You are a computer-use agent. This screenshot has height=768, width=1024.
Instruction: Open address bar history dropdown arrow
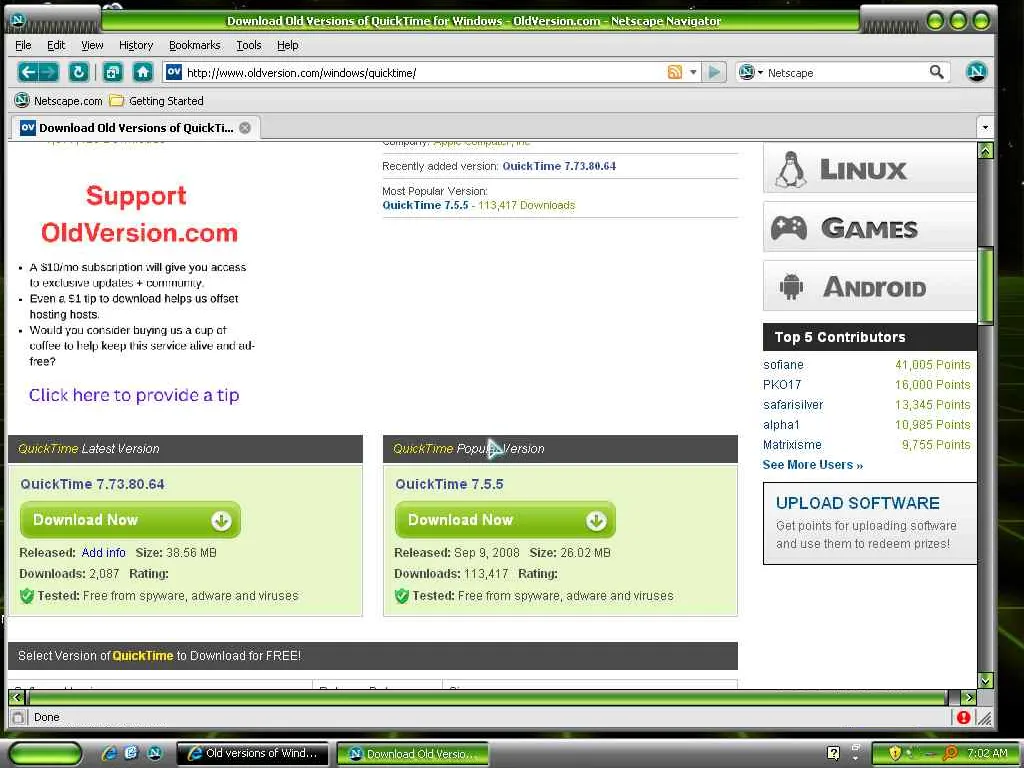pos(693,72)
